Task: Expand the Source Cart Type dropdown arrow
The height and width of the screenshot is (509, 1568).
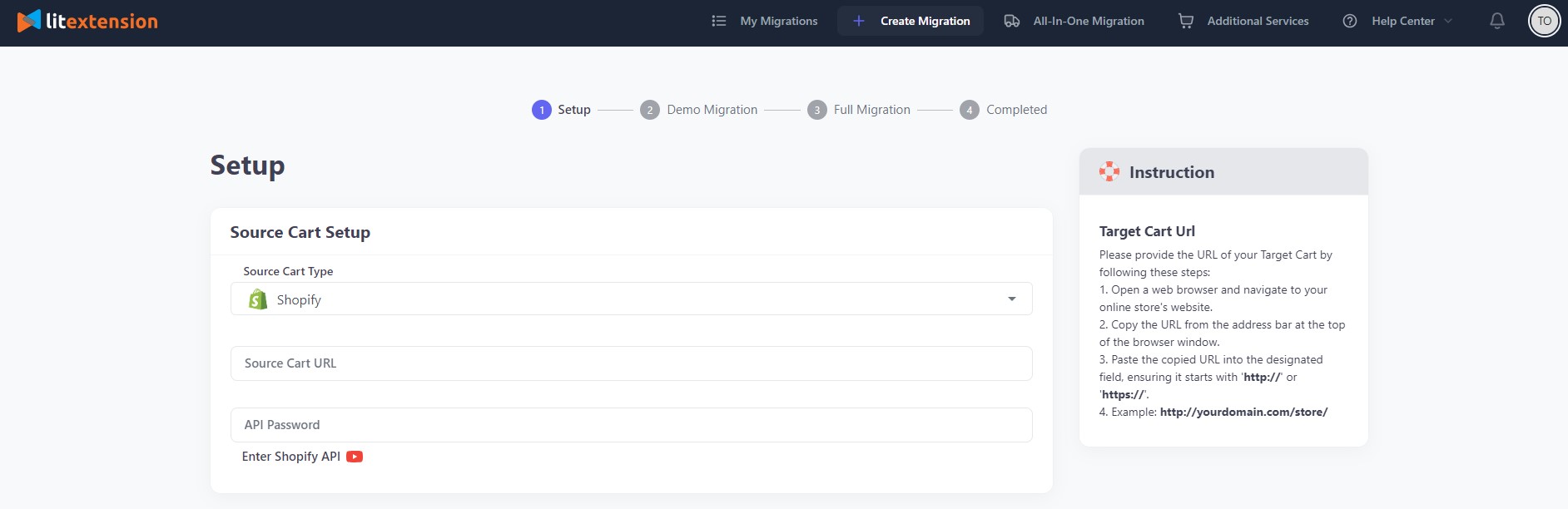Action: 1011,299
